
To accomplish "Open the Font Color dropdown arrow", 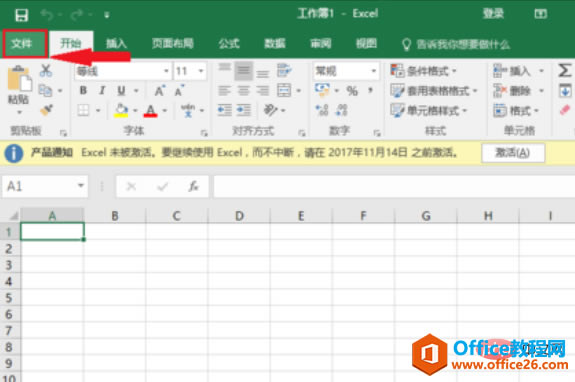I will tap(165, 110).
